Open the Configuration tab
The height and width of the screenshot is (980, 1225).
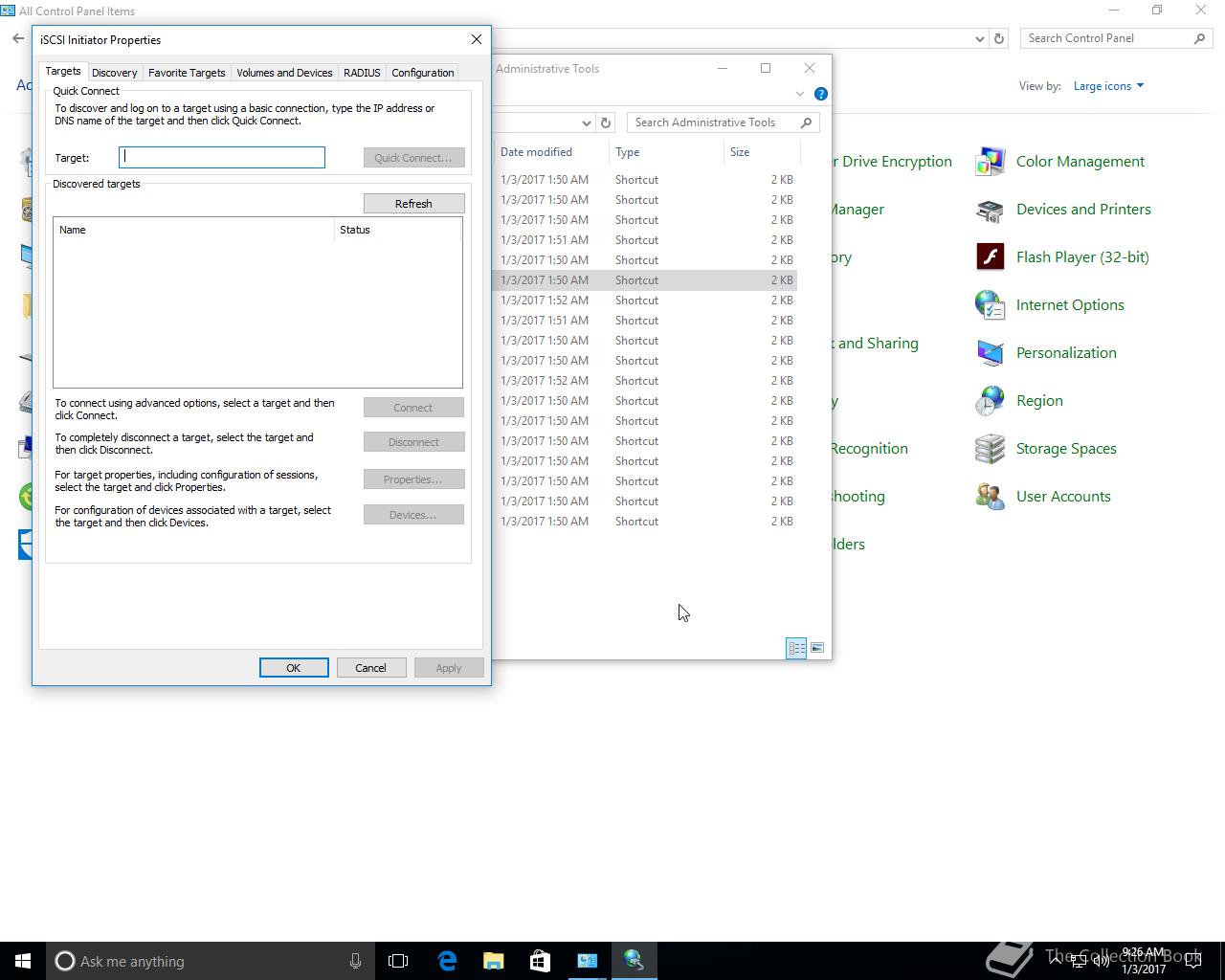[422, 73]
